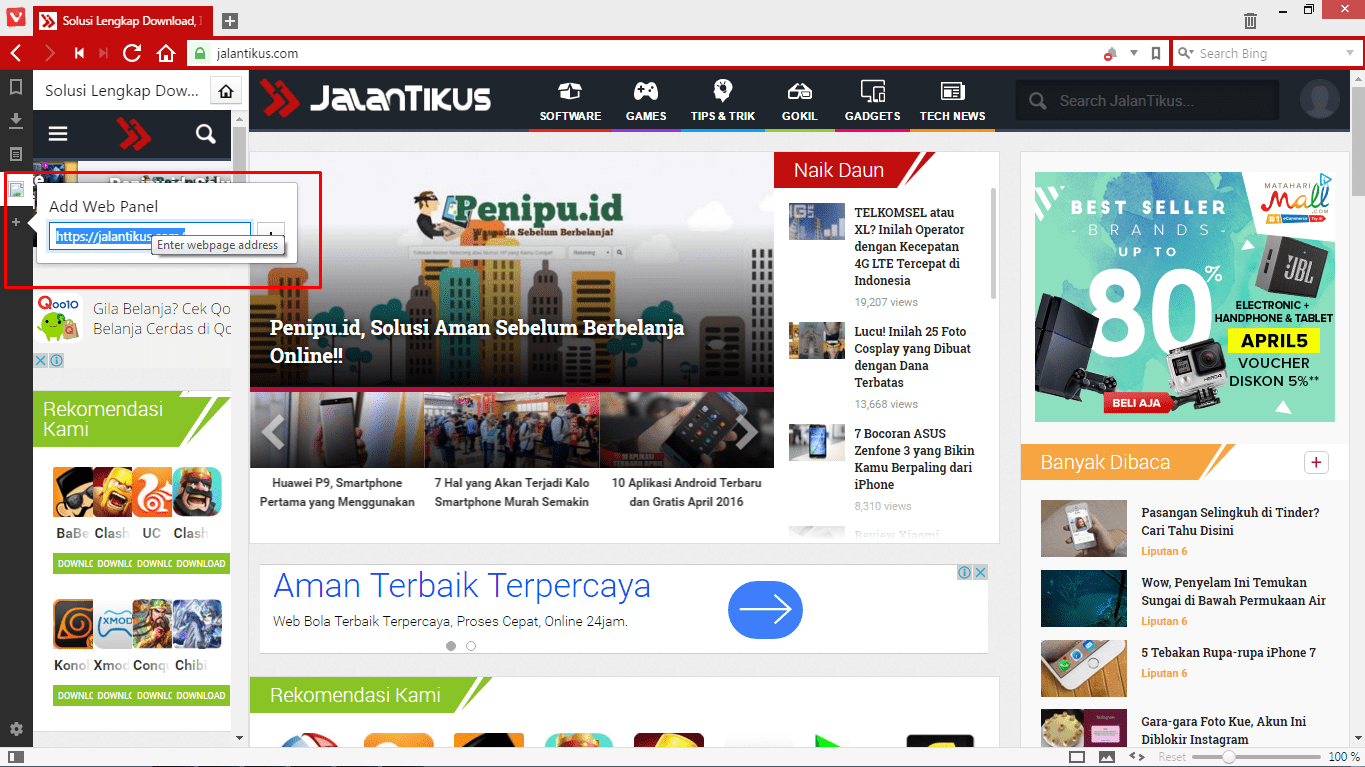
Task: Click blue arrow button in Aman Terbaik ad
Action: [x=765, y=608]
